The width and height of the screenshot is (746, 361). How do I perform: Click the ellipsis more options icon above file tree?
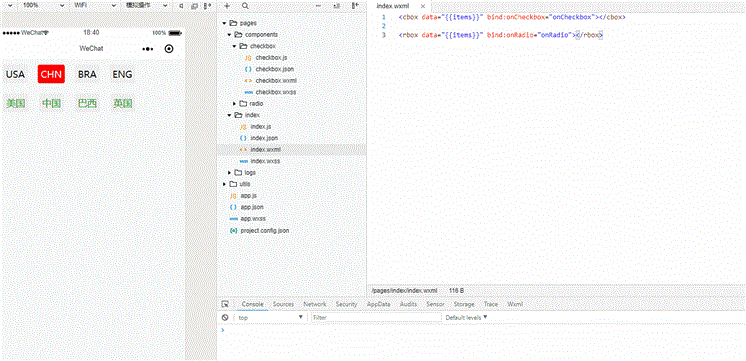[x=318, y=6]
